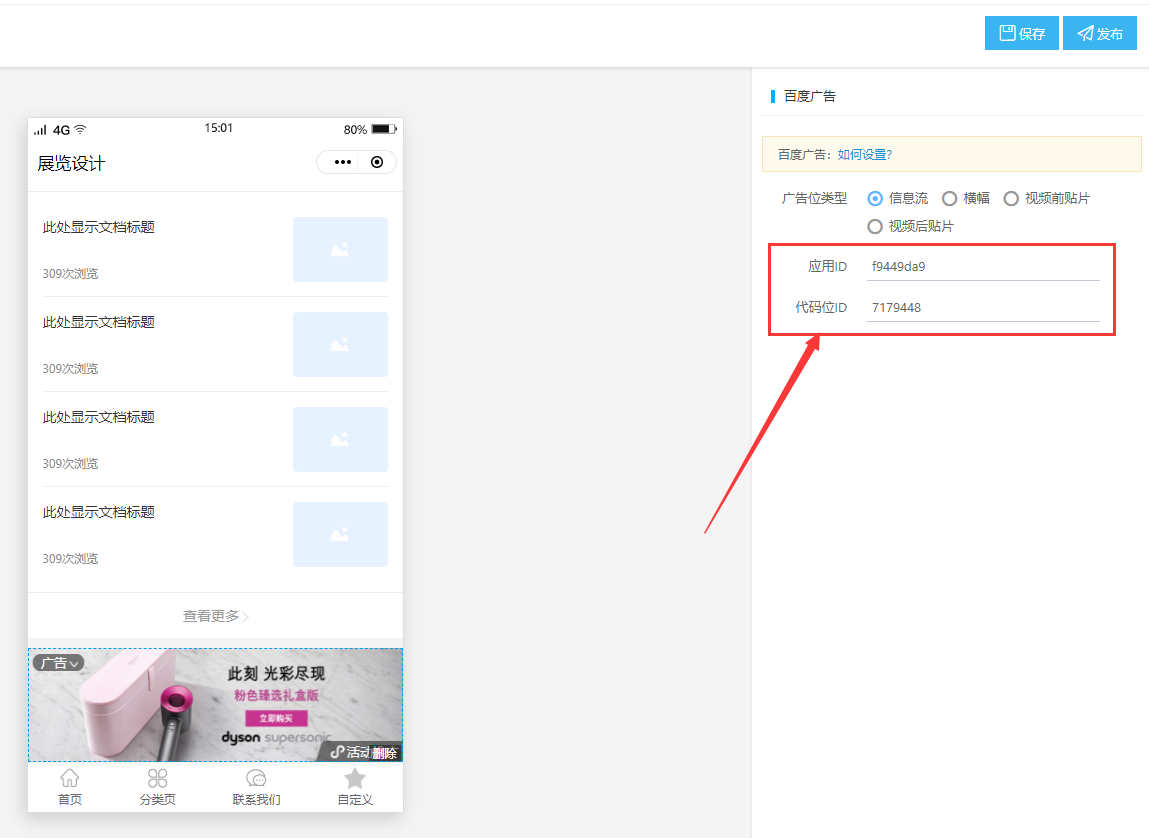Tap the 首页 home icon
Image resolution: width=1149 pixels, height=838 pixels.
pos(69,776)
